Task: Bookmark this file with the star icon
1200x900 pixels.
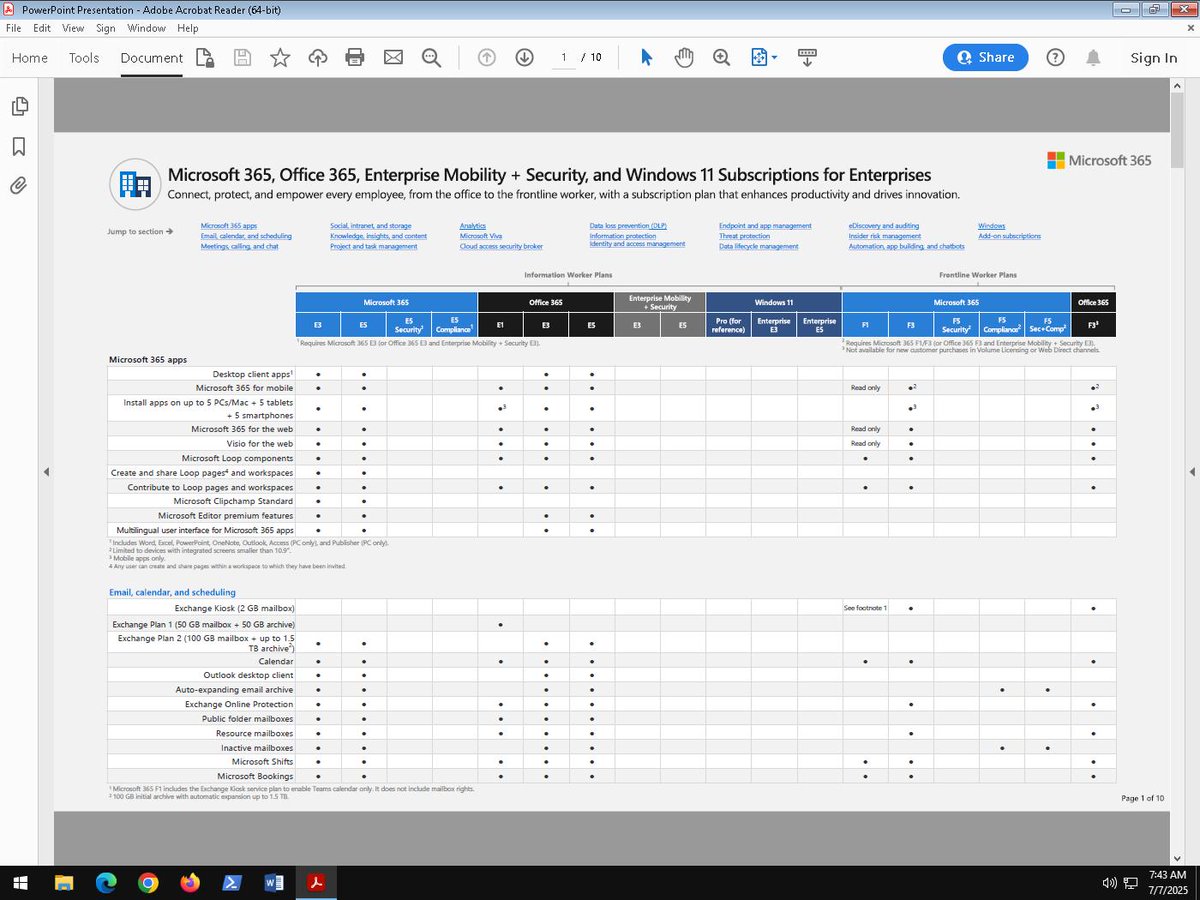Action: [x=280, y=57]
